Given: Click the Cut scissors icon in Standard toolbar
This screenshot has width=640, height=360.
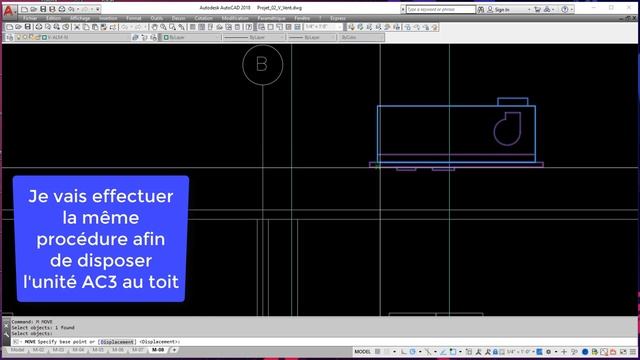Looking at the screenshot, I should click(x=77, y=27).
